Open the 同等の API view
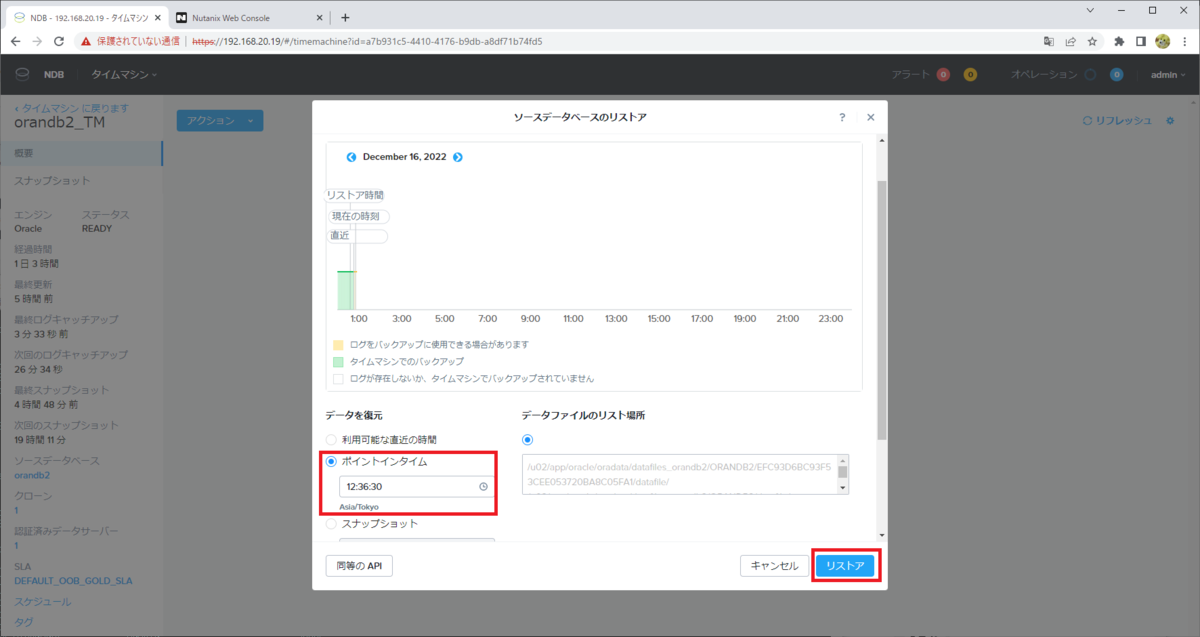The height and width of the screenshot is (637, 1200). [358, 565]
